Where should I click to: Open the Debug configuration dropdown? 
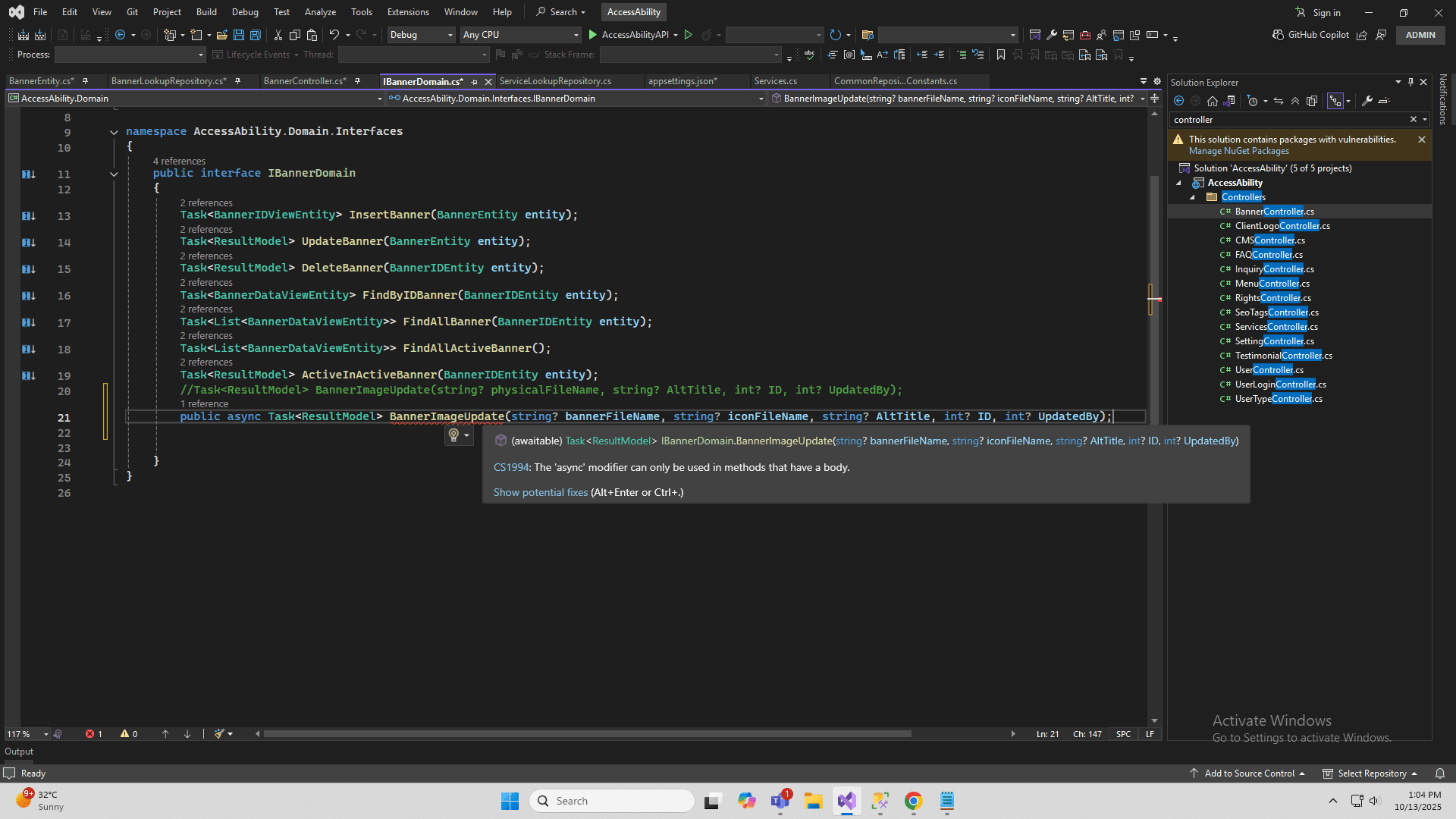(422, 35)
